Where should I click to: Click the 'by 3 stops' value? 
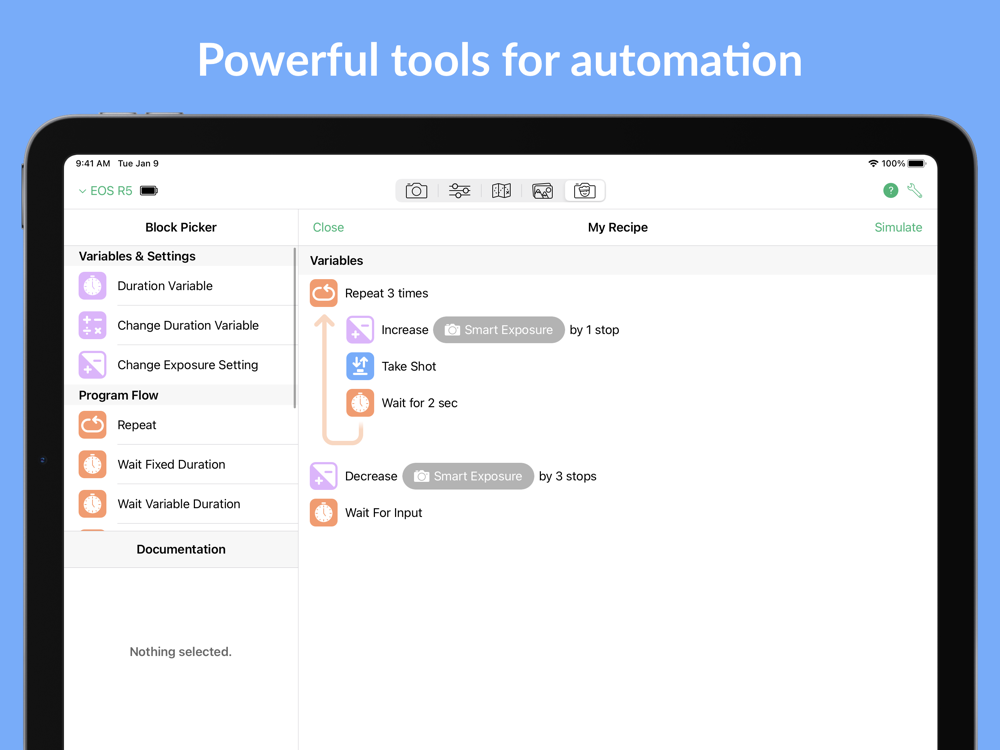point(568,476)
